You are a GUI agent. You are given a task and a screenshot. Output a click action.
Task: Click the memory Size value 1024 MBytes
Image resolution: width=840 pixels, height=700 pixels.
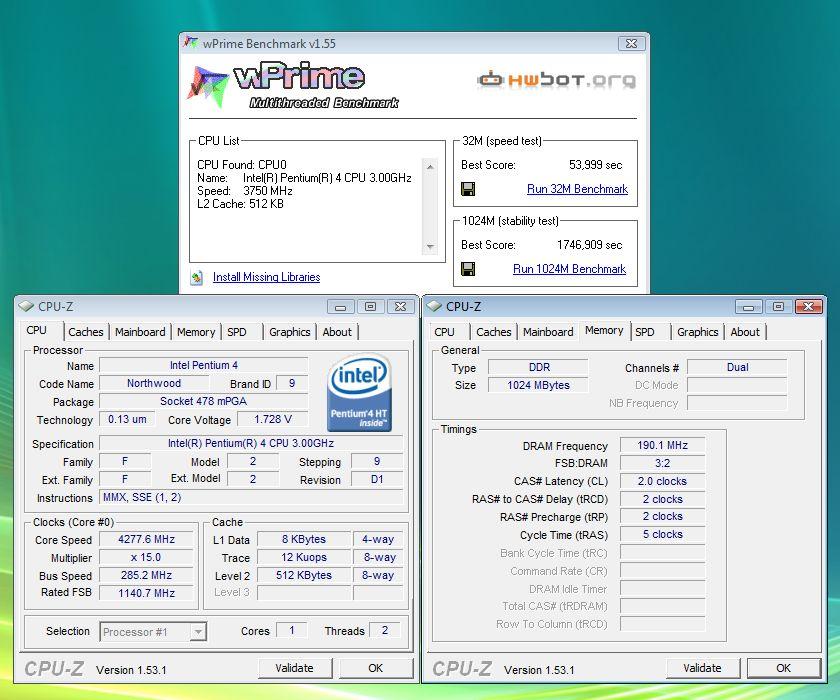tap(538, 385)
